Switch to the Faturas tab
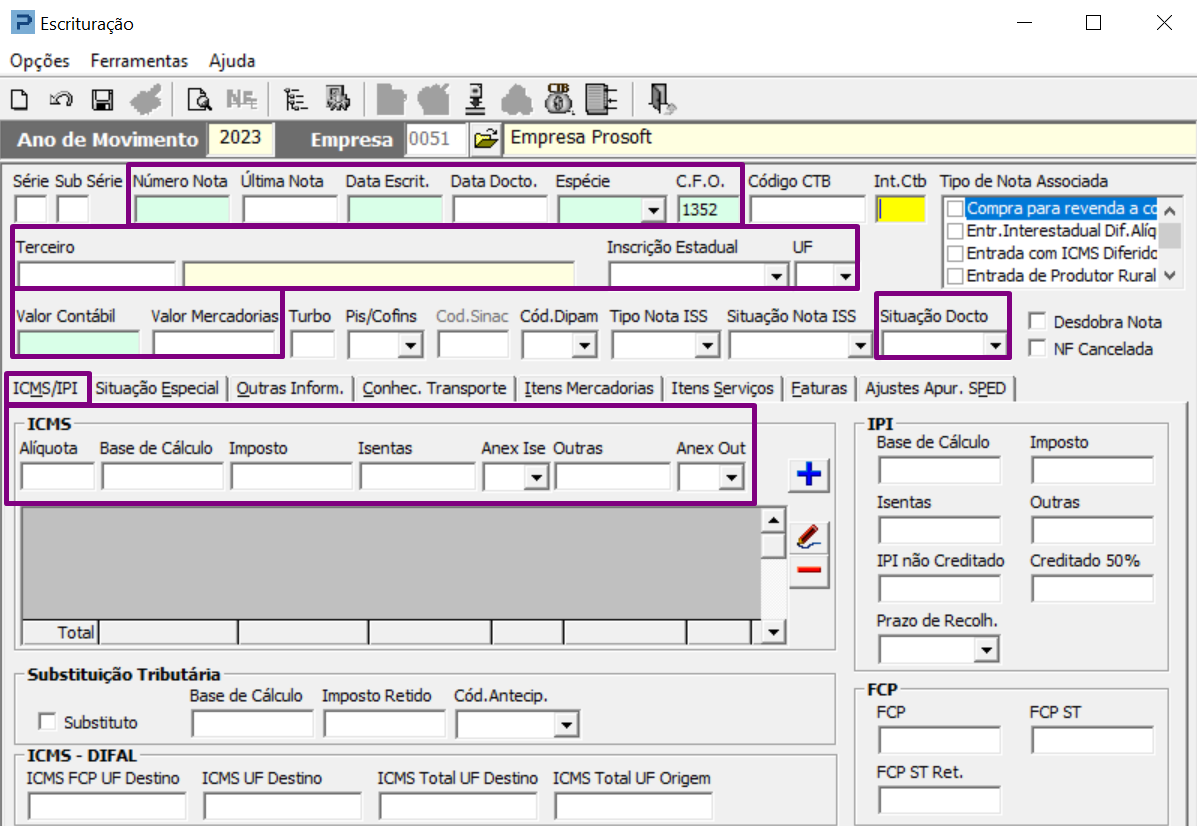 click(x=819, y=389)
